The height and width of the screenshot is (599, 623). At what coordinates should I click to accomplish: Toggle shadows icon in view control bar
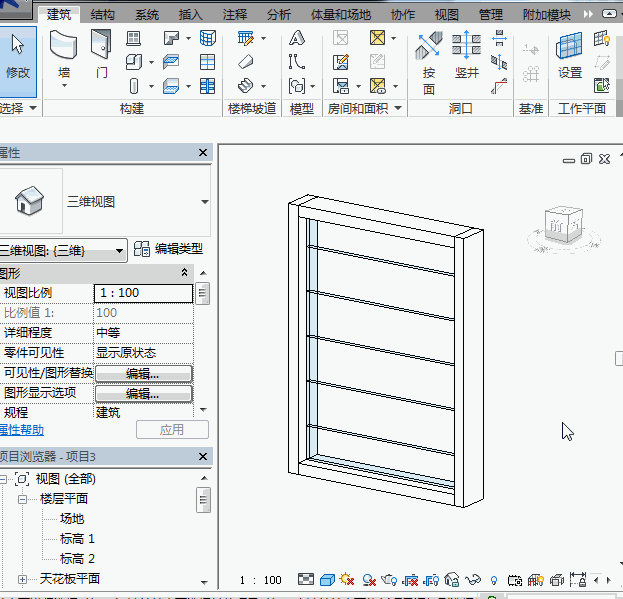point(368,580)
